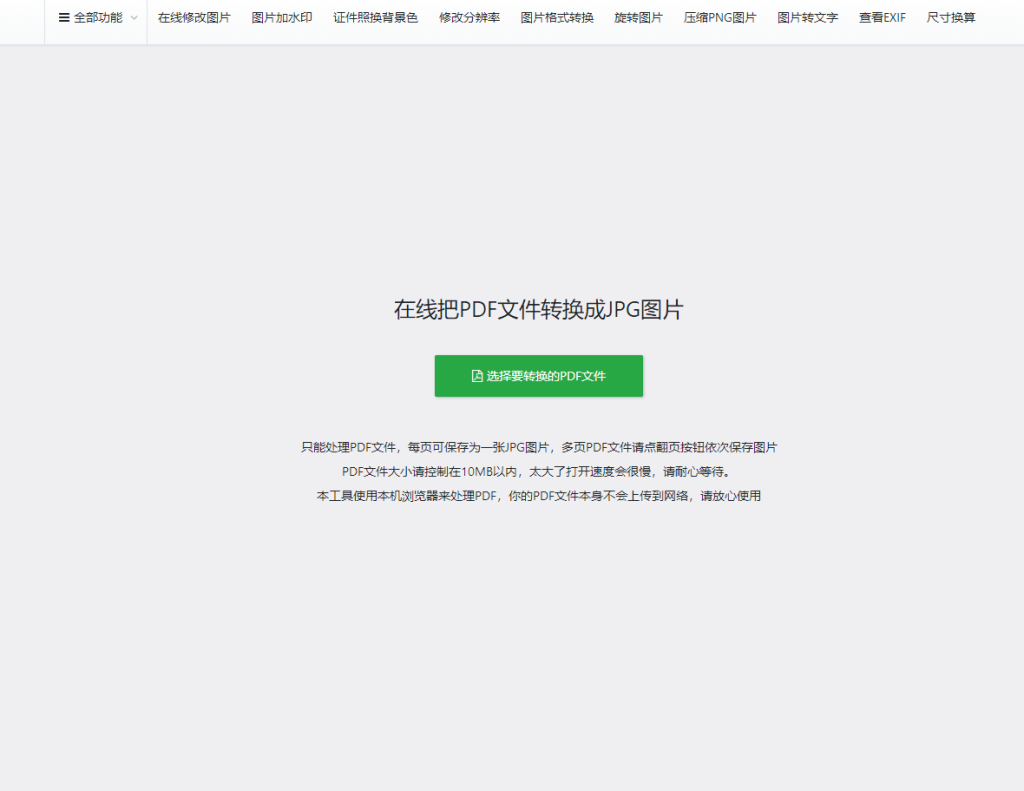Expand the 全部功能 navigation menu
Image resolution: width=1024 pixels, height=791 pixels.
(x=95, y=17)
